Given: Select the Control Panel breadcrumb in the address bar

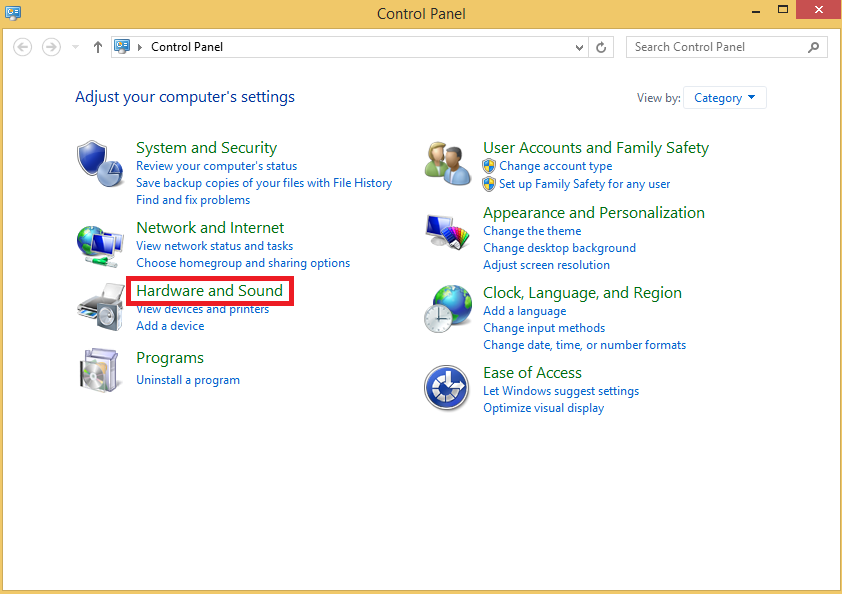Looking at the screenshot, I should tap(187, 47).
